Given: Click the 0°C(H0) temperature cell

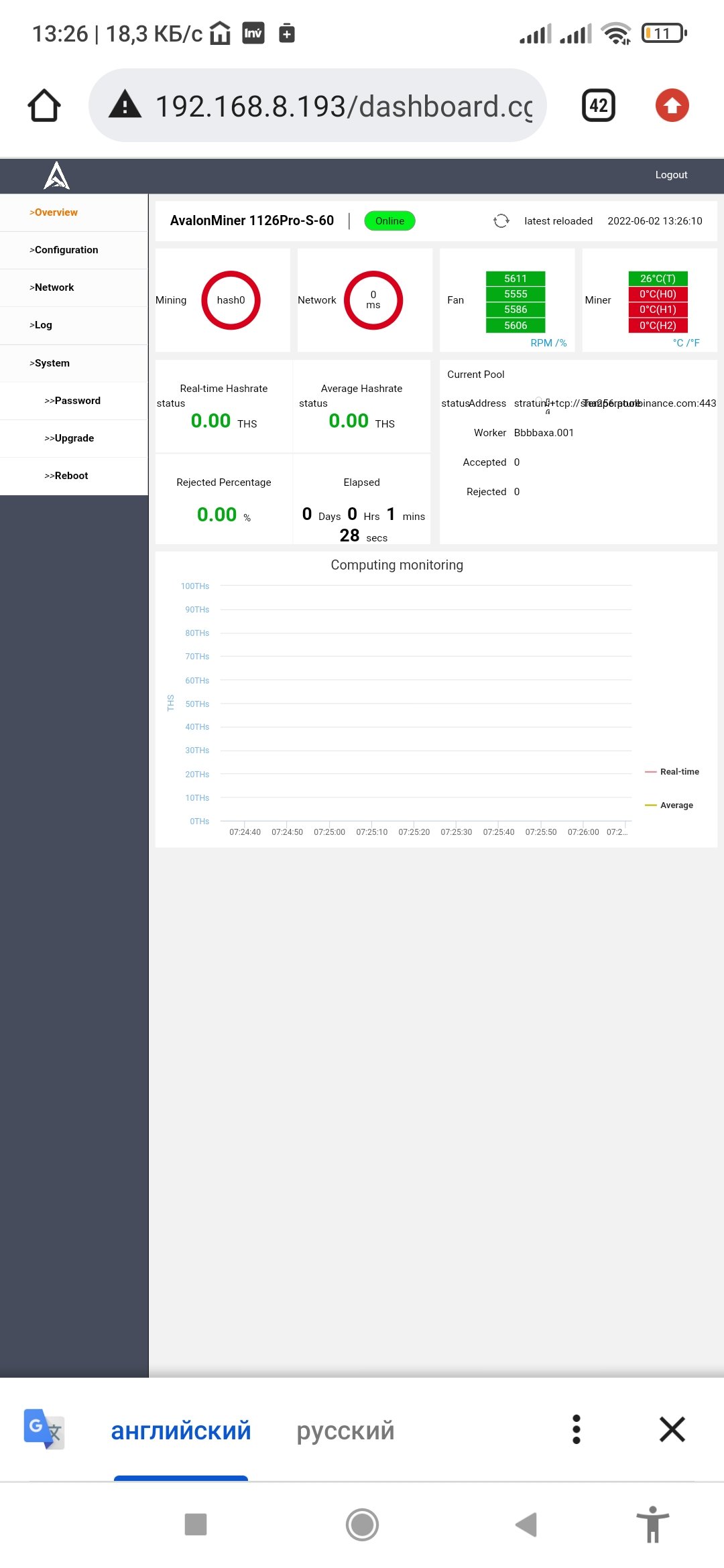Looking at the screenshot, I should click(658, 294).
